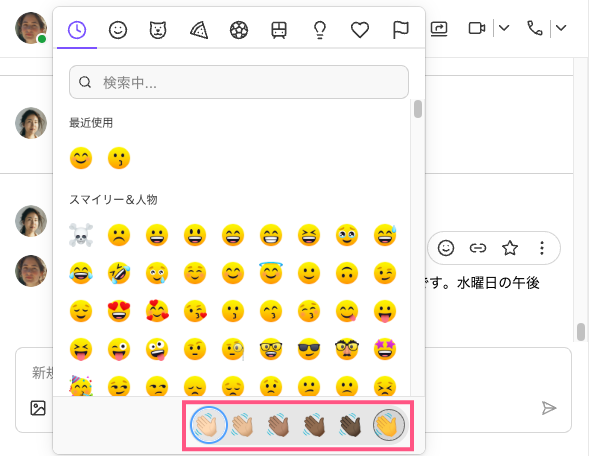This screenshot has height=456, width=589.
Task: Pick the disguised face with mustache emoji
Action: tap(347, 349)
